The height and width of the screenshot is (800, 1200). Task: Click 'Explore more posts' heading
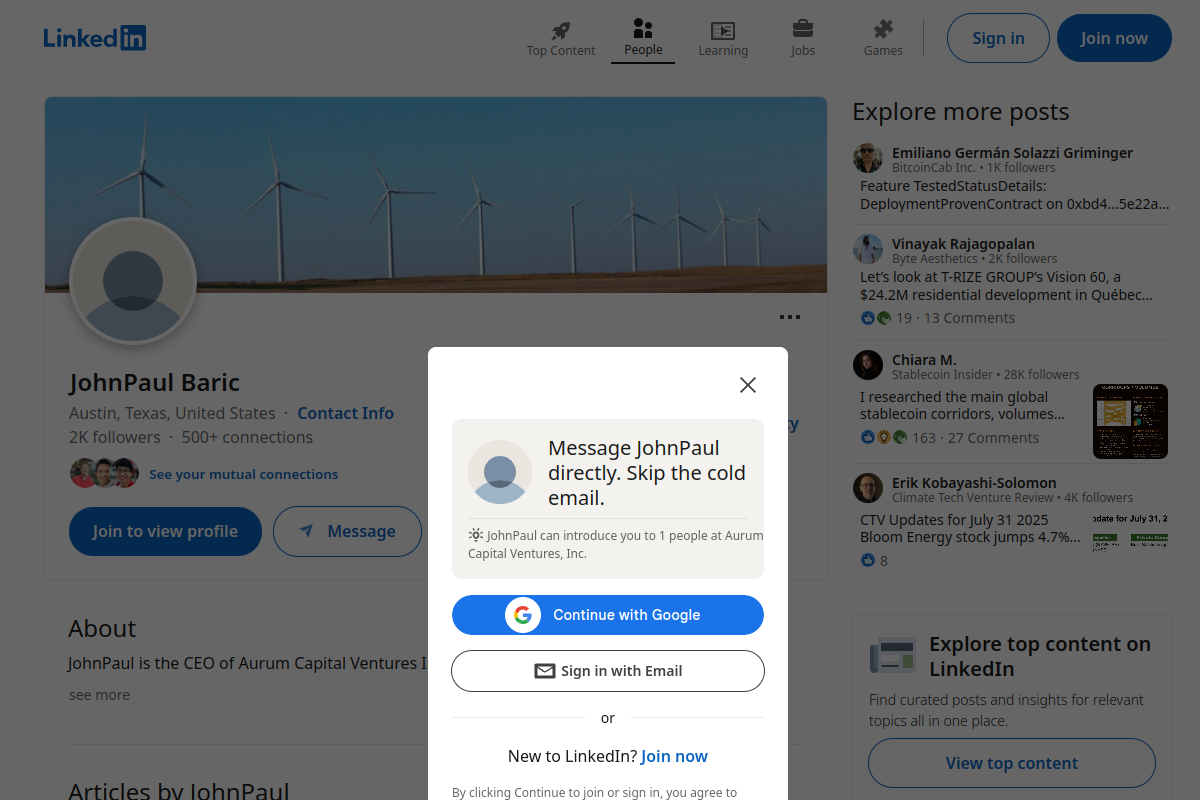961,112
